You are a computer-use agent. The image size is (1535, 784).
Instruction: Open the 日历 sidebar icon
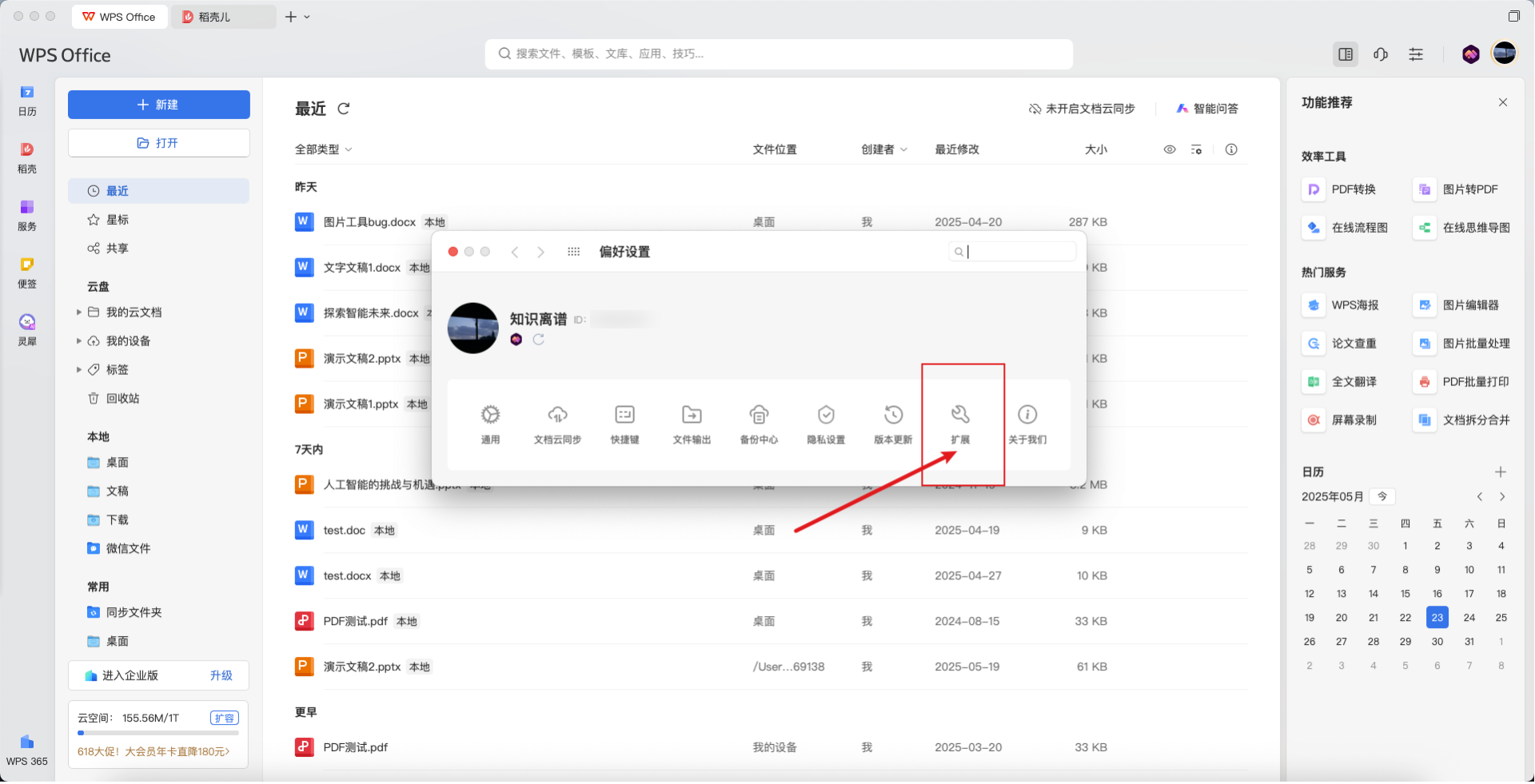point(27,101)
